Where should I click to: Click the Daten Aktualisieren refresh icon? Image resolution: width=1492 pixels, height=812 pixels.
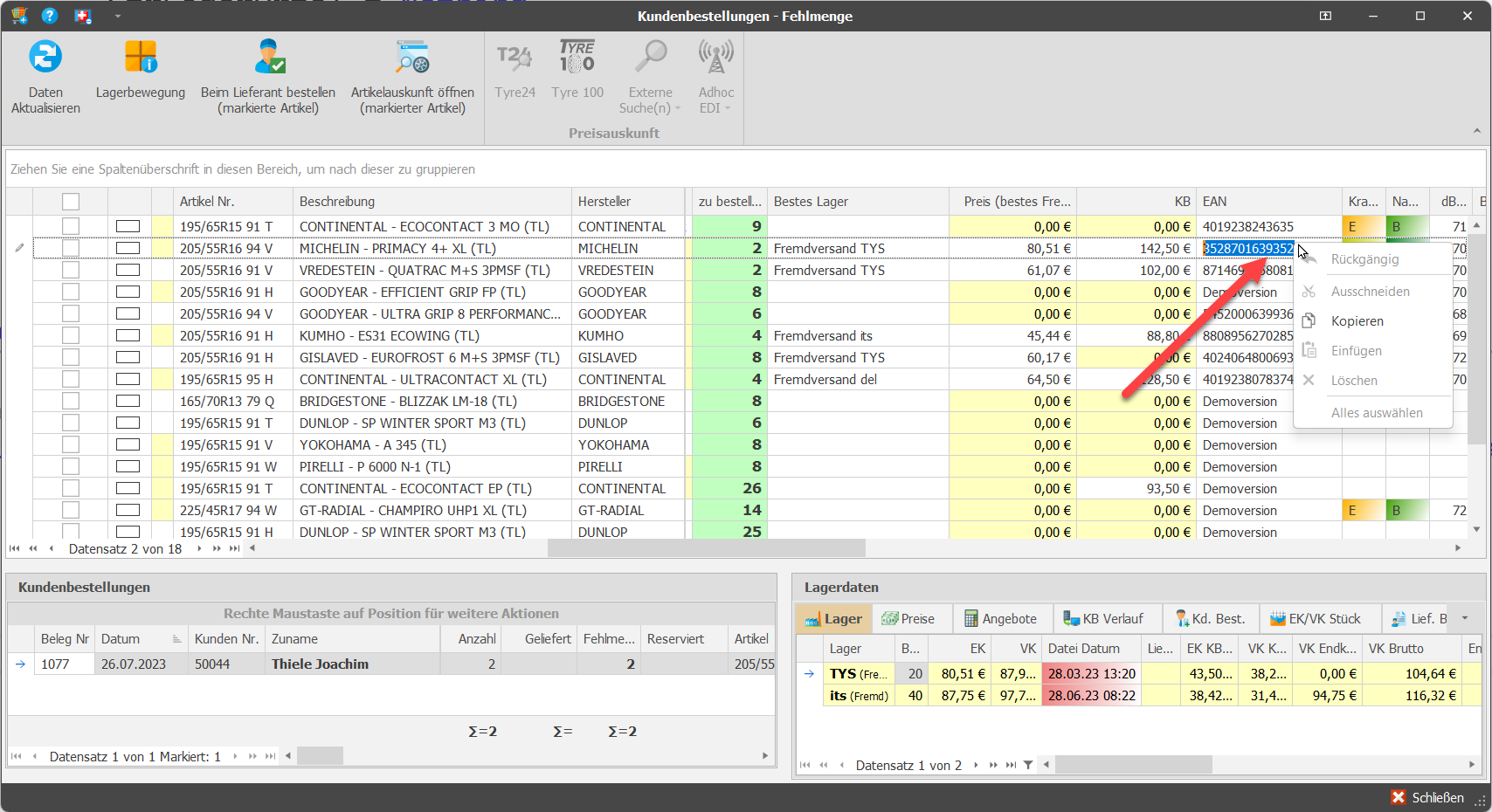pos(45,57)
